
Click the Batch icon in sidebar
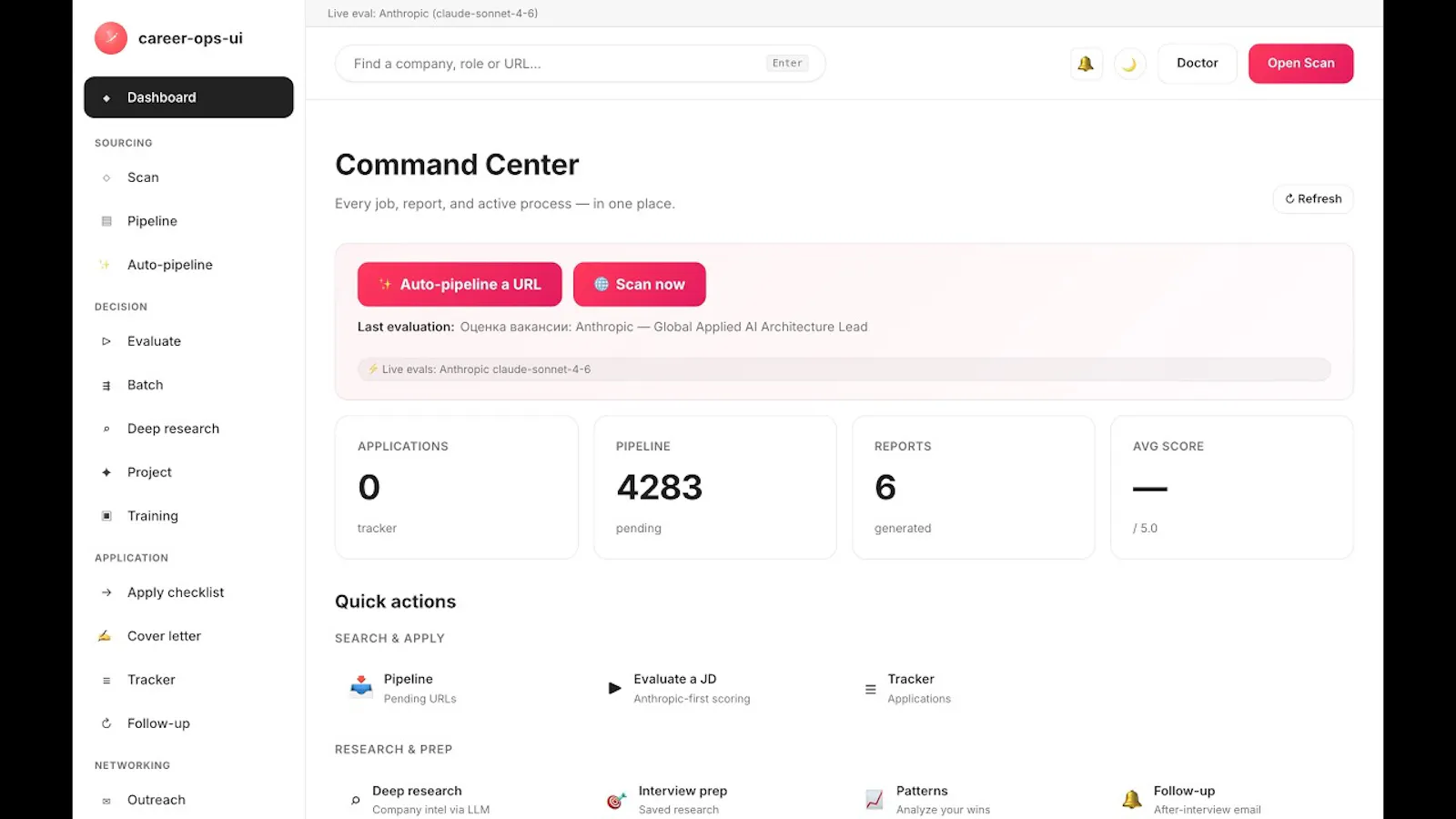point(106,385)
